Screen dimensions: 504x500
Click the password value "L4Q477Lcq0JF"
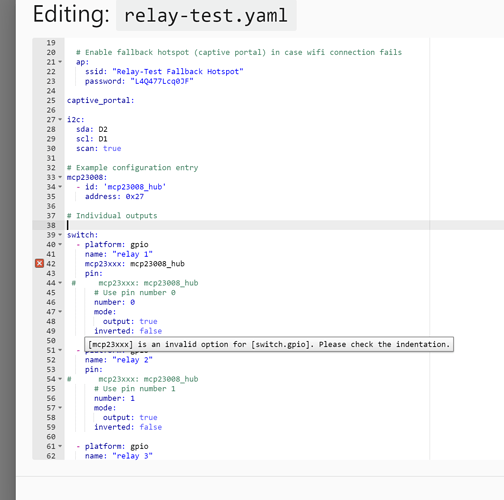pos(162,81)
